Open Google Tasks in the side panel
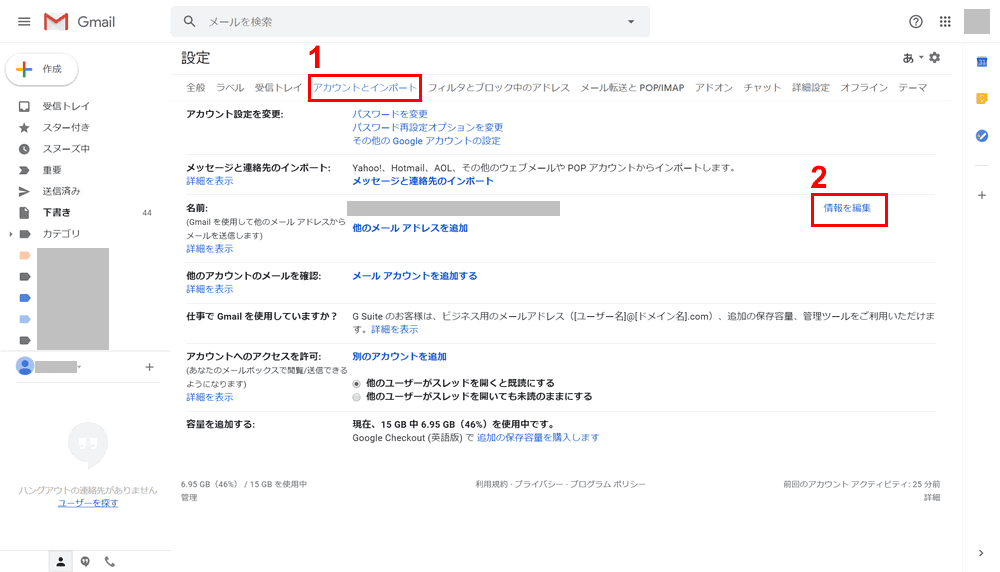 tap(982, 136)
